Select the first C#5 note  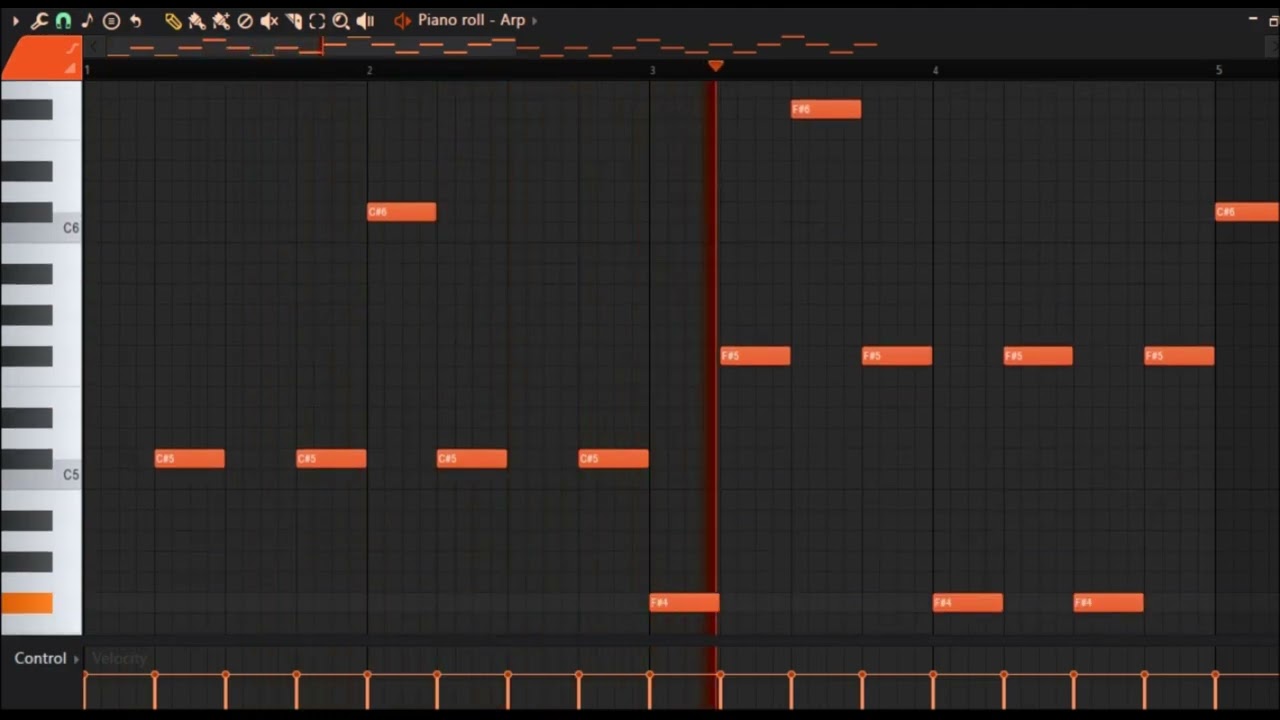coord(190,459)
